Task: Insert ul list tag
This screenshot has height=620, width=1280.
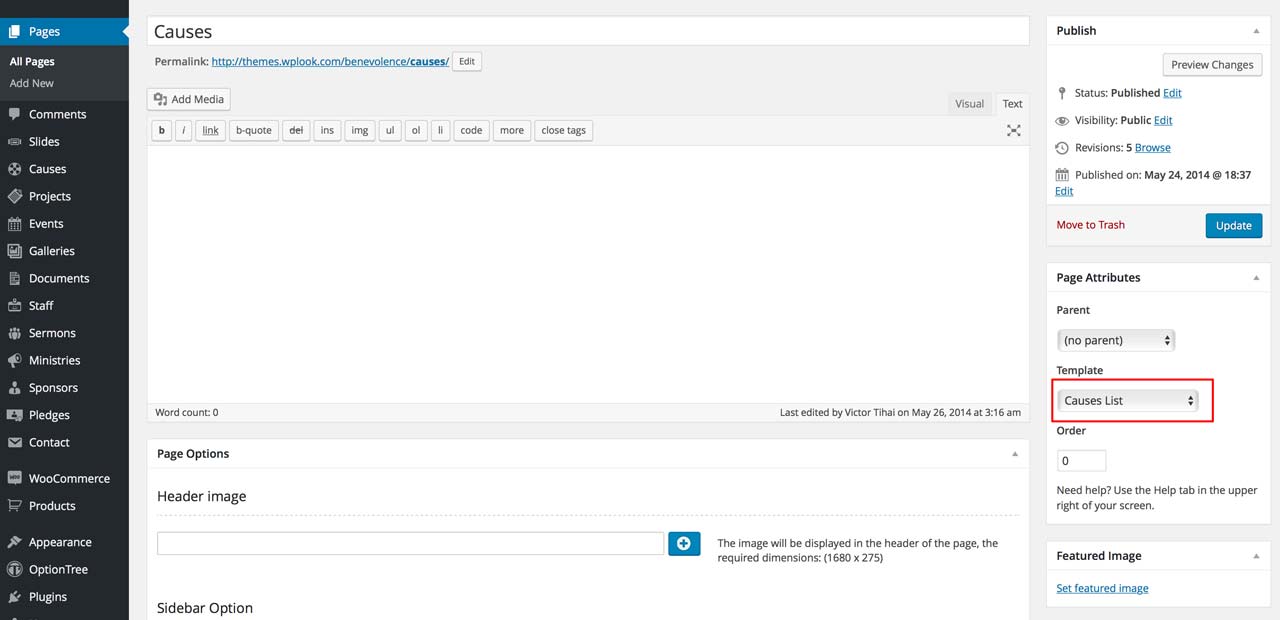Action: 390,130
